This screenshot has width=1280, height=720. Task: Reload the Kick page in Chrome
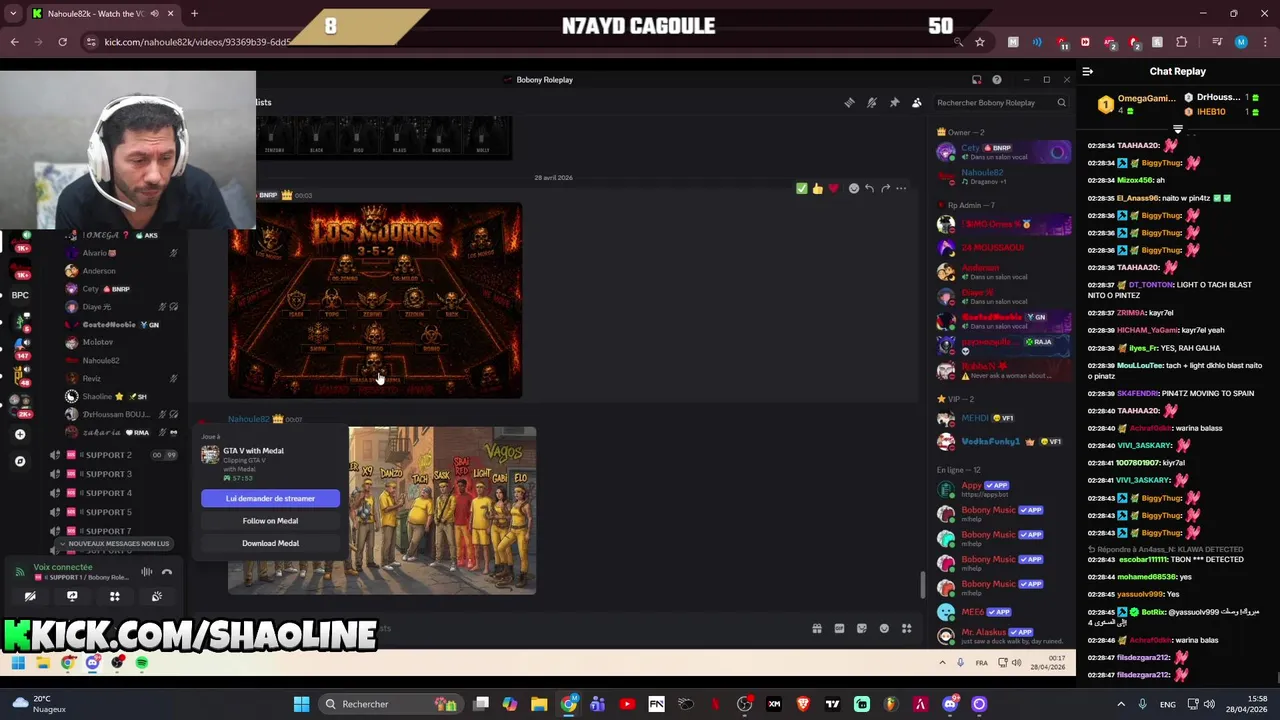pos(62,42)
